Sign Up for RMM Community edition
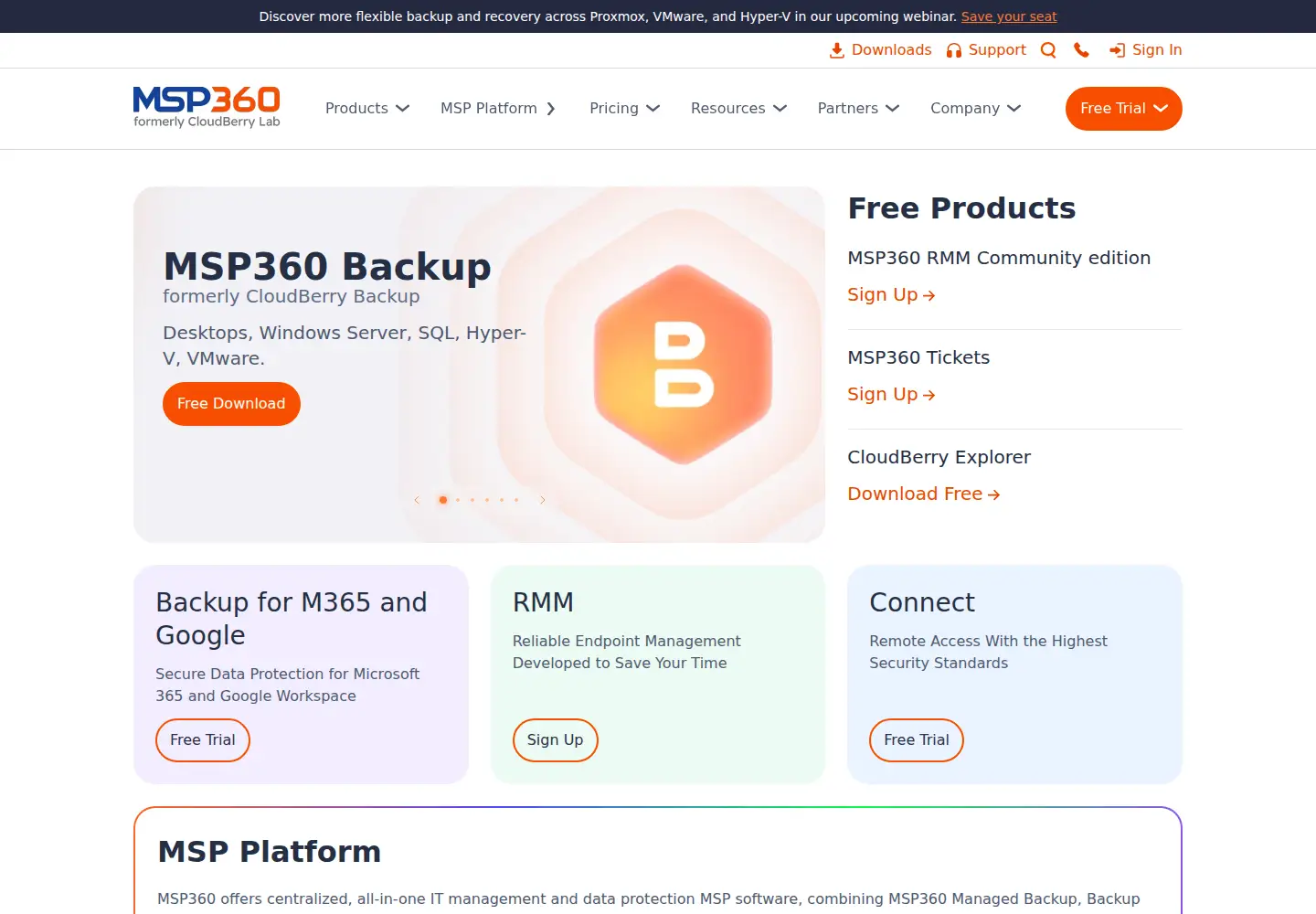 click(x=891, y=294)
